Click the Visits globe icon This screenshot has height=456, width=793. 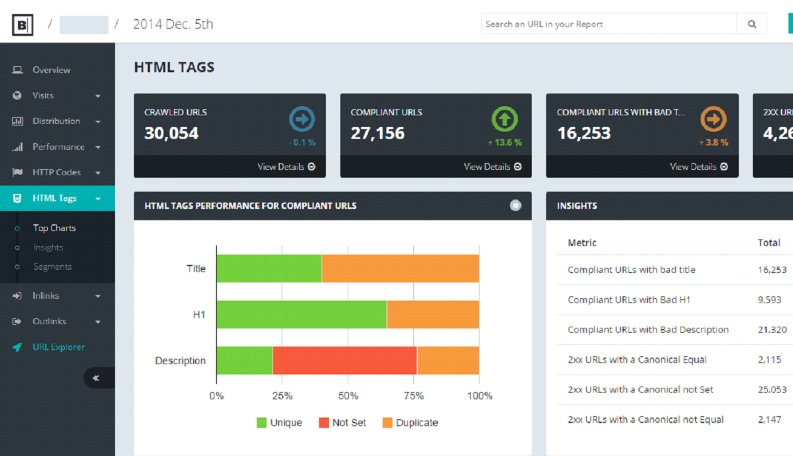(x=17, y=95)
